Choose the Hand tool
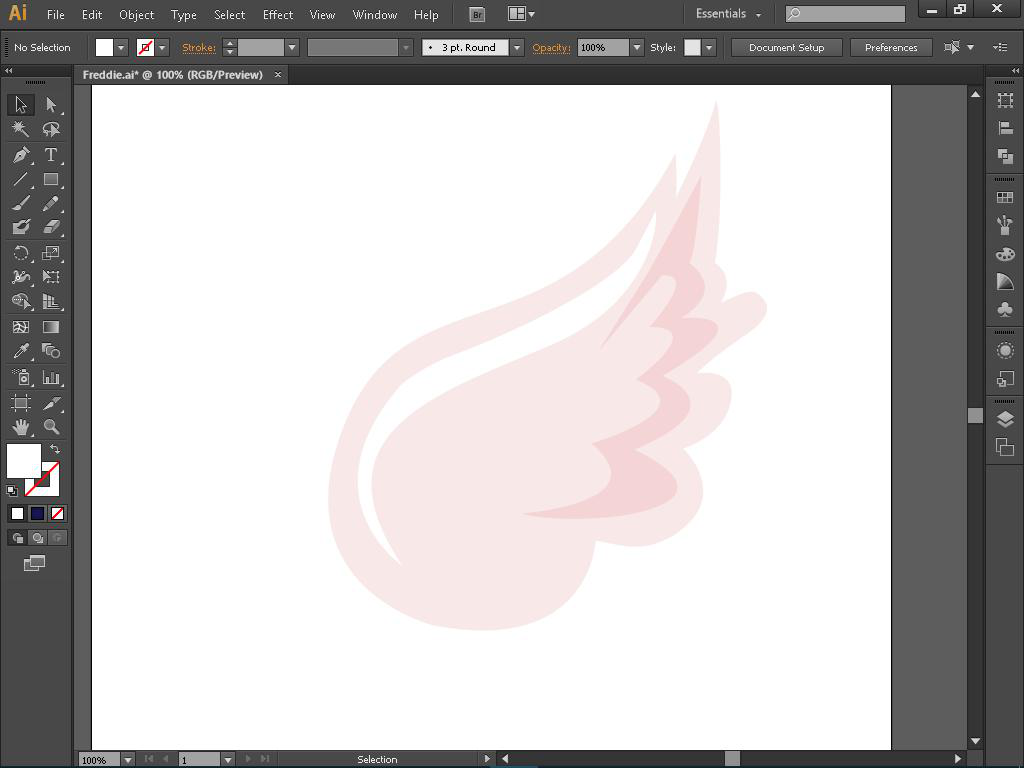The height and width of the screenshot is (768, 1024). point(21,427)
